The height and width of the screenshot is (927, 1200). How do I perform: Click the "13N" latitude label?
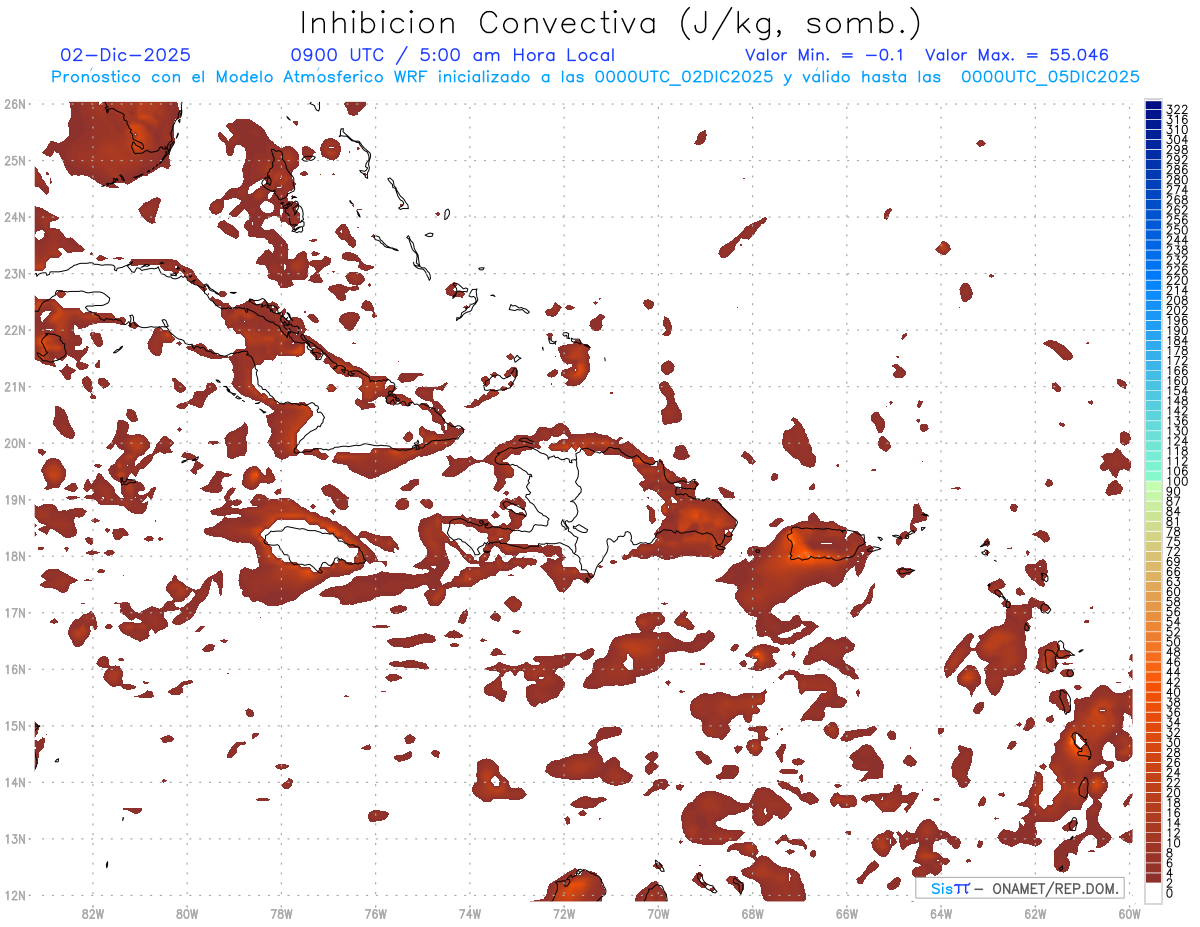coord(15,838)
